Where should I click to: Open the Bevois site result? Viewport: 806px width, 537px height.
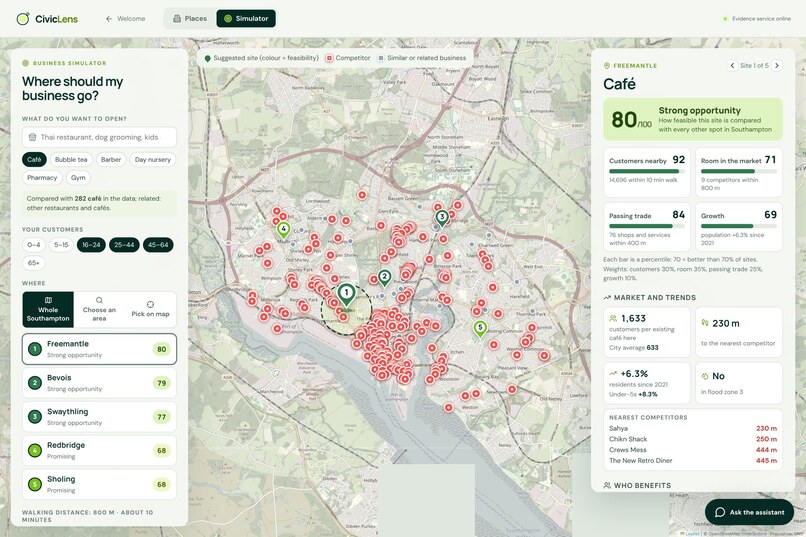tap(99, 383)
